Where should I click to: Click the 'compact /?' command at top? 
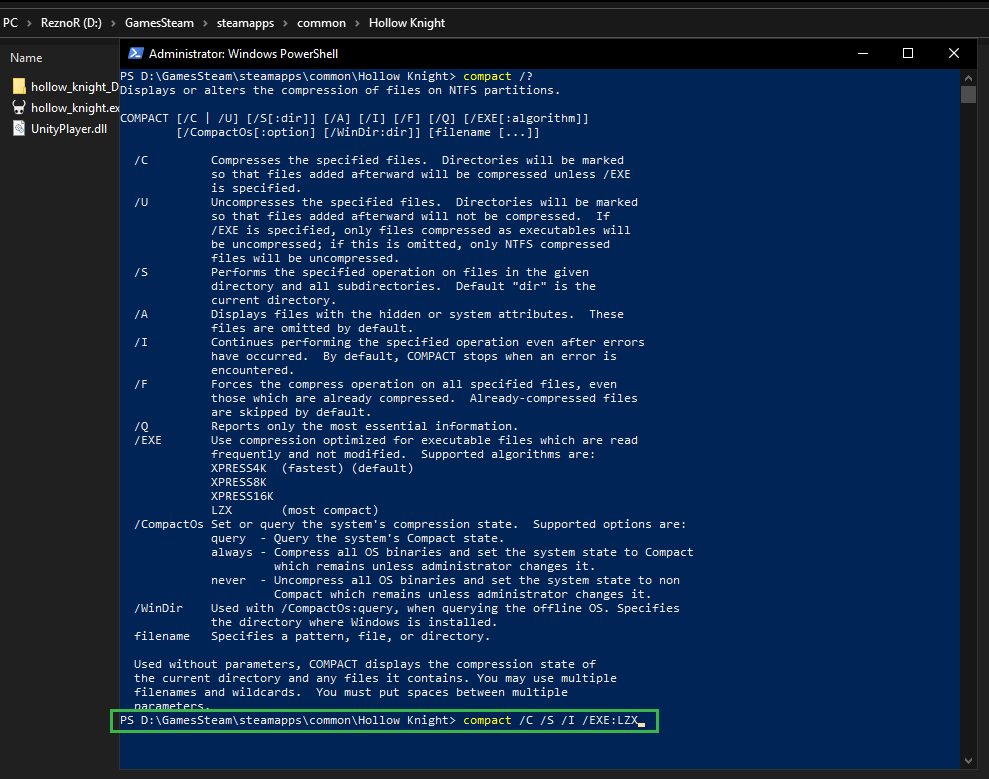pyautogui.click(x=498, y=76)
